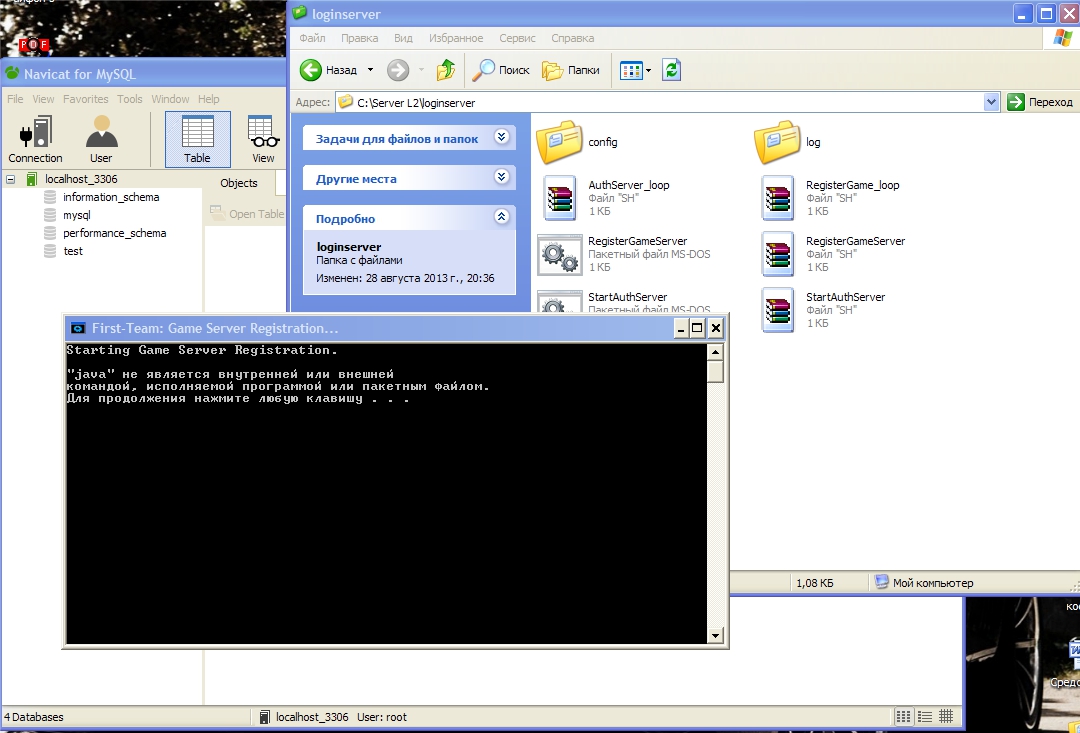This screenshot has width=1080, height=733.
Task: Collapse the localhost_3306 connection tree
Action: click(x=11, y=179)
